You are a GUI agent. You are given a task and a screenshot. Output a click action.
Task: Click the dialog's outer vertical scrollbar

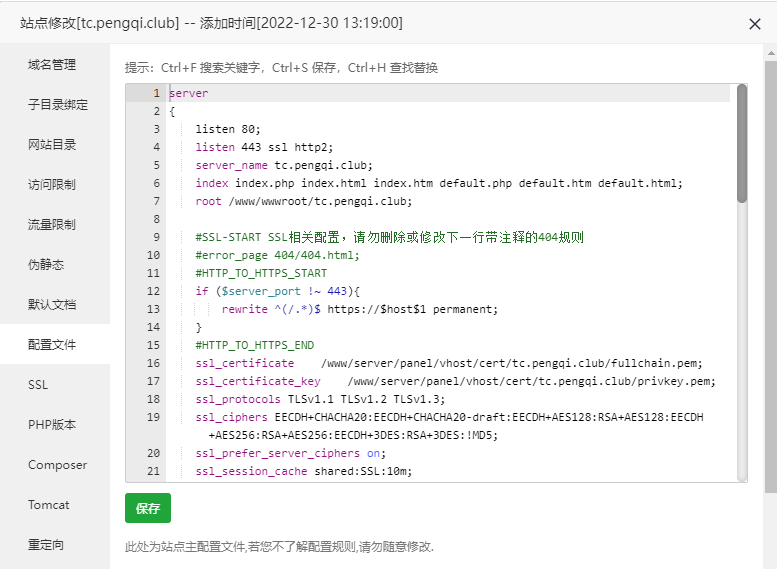coord(771,275)
